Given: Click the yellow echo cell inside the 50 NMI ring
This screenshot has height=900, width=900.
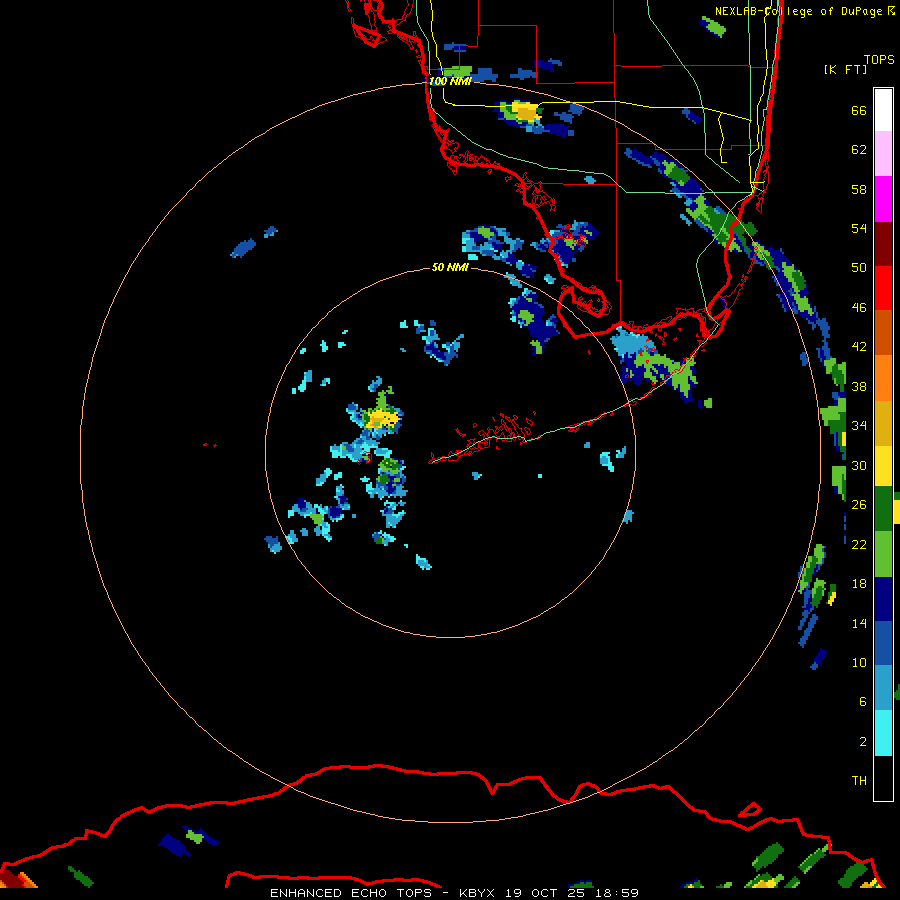Looking at the screenshot, I should (382, 419).
